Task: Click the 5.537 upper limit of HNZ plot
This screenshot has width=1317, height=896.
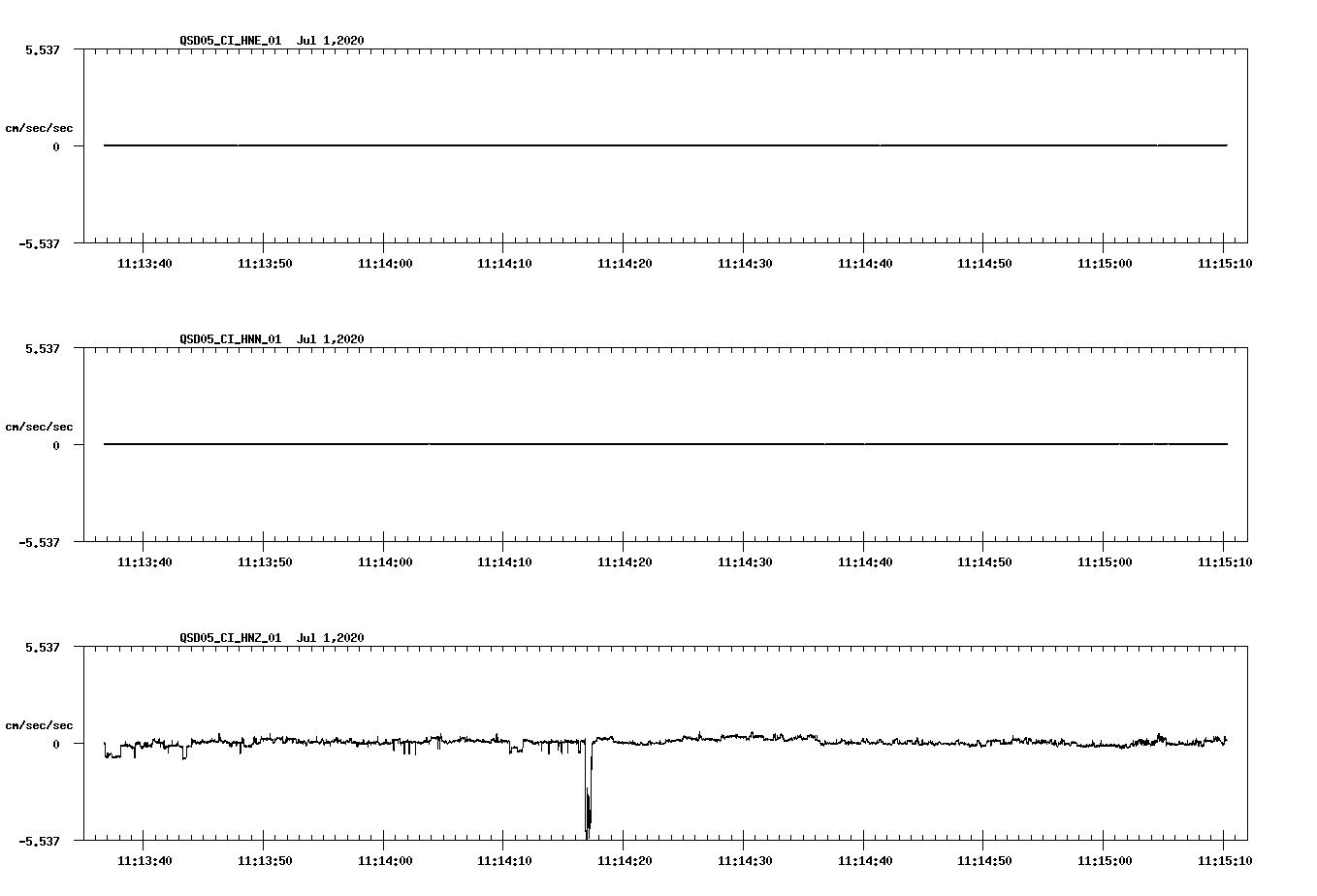Action: tap(43, 647)
